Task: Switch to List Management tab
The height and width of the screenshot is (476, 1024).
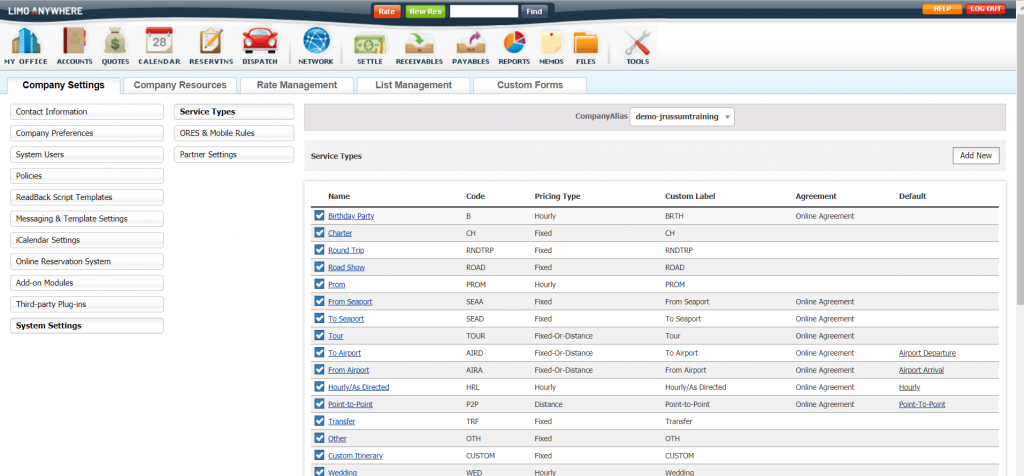Action: [x=413, y=85]
